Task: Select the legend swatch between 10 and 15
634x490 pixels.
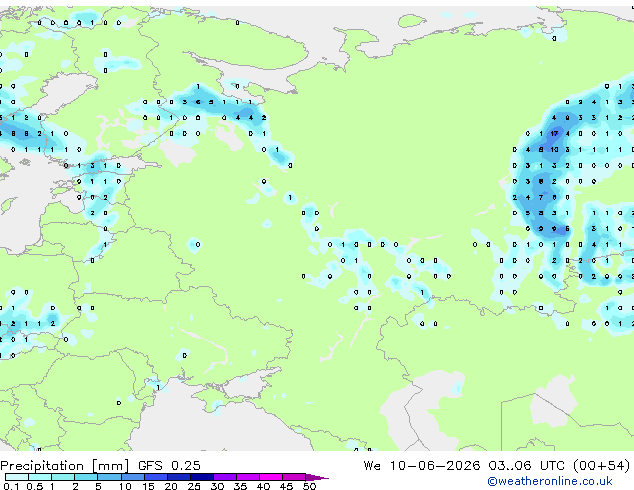Action: (x=132, y=477)
